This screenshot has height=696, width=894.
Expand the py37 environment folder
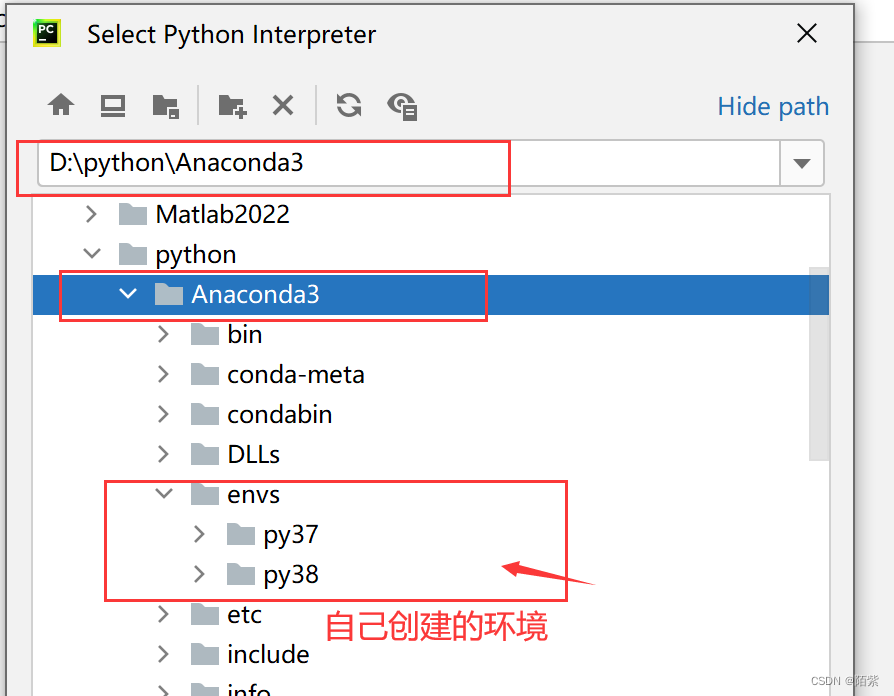pyautogui.click(x=198, y=534)
